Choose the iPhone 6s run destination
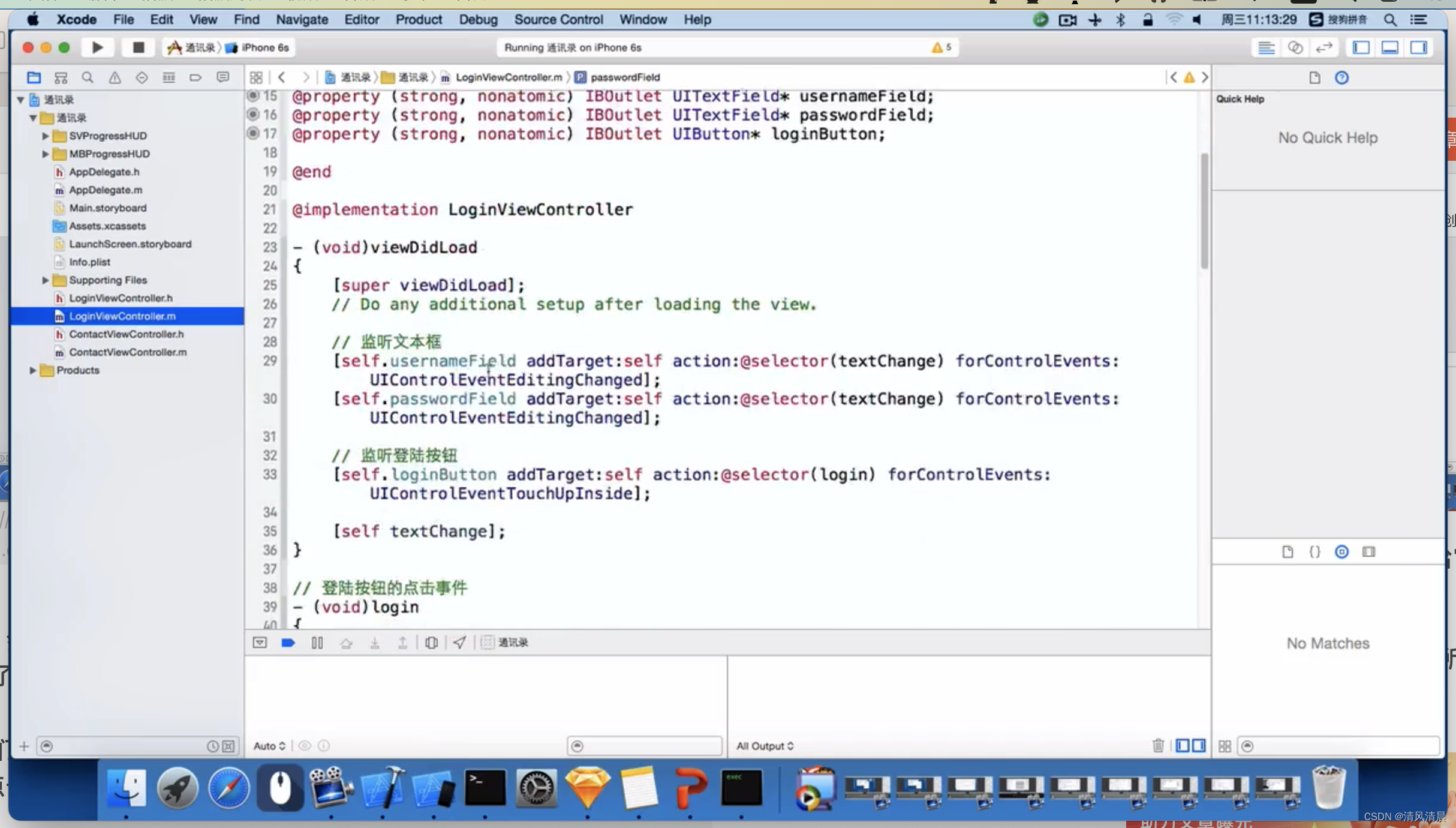Viewport: 1456px width, 828px height. [258, 47]
